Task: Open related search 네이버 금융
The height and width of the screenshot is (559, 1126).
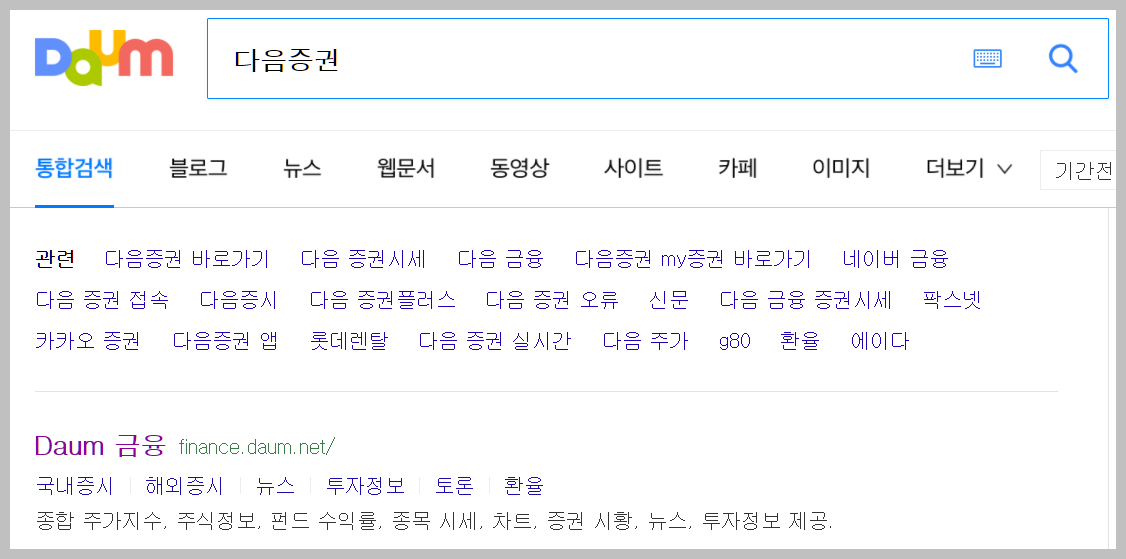Action: (895, 259)
